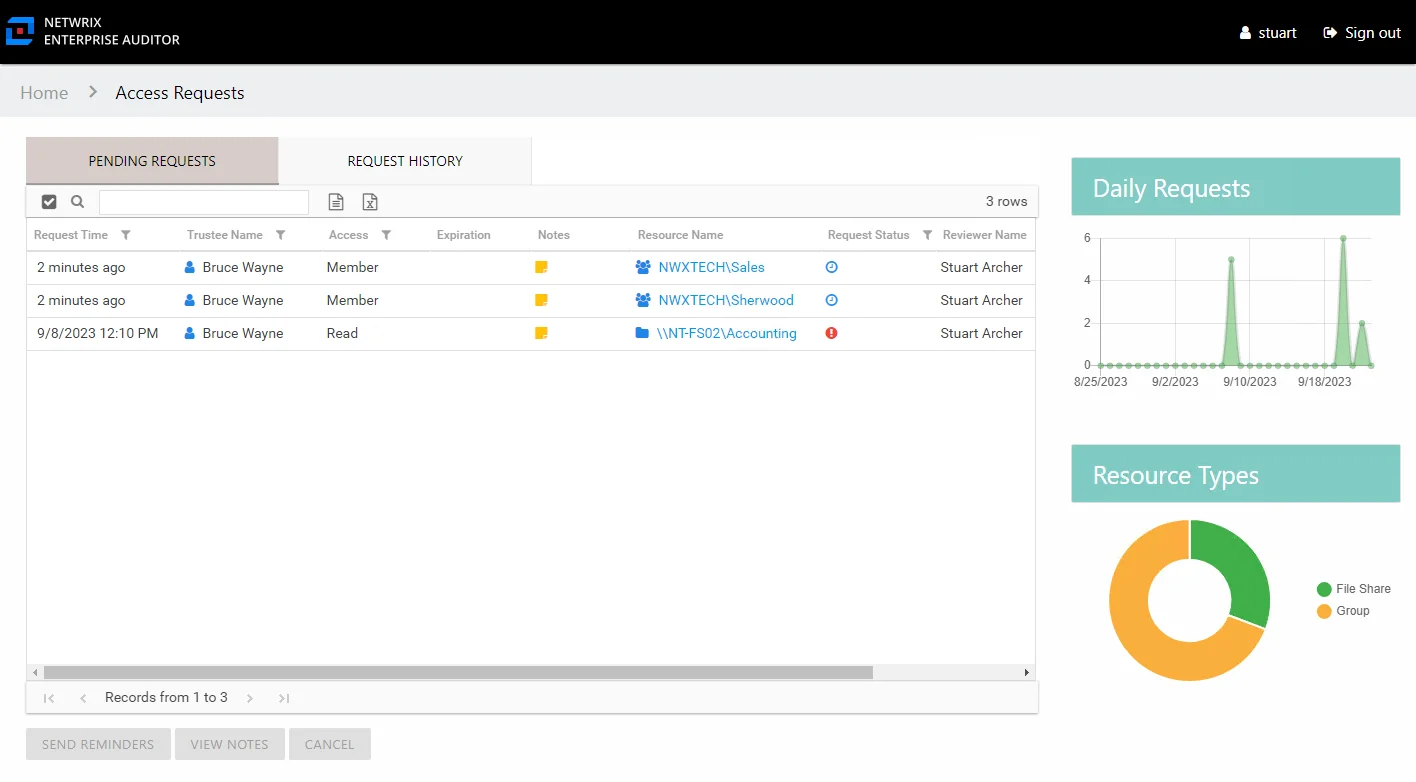Viewport: 1416px width, 782px height.
Task: Open the NWXTECH\Sherwood resource link
Action: pyautogui.click(x=726, y=300)
